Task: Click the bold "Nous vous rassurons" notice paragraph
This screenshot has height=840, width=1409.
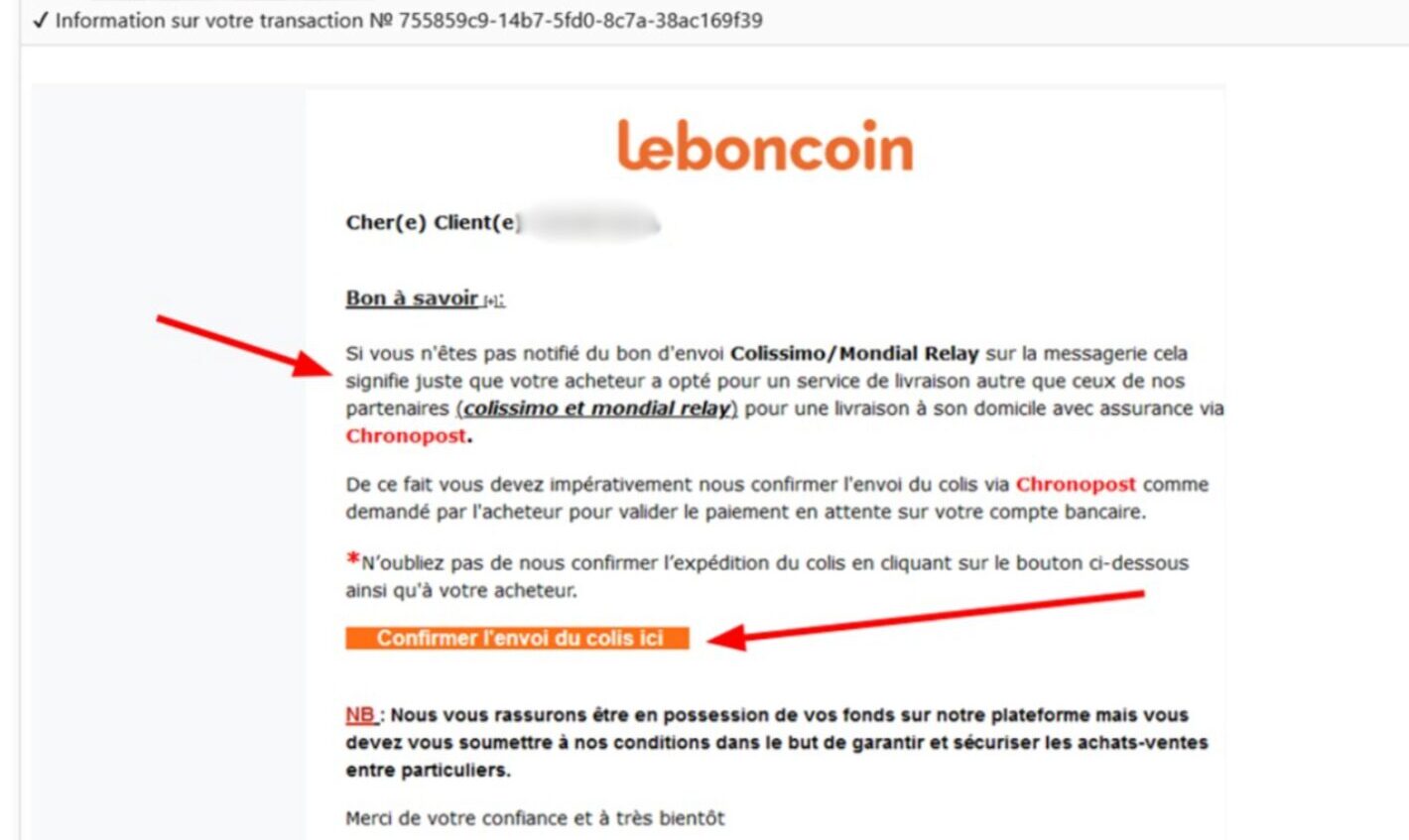Action: point(777,742)
